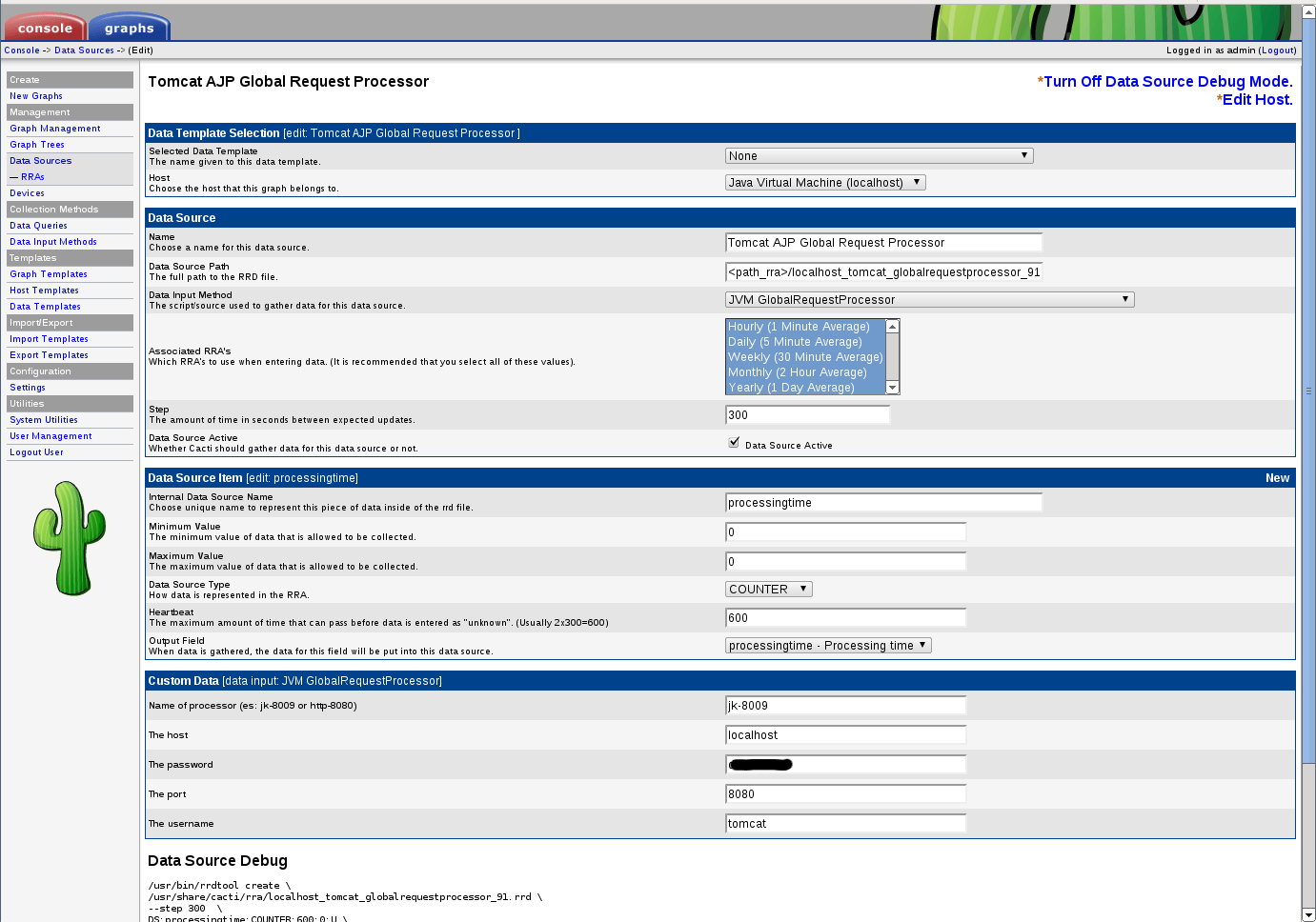Toggle the Data Source Active checkbox
1316x922 pixels.
click(x=734, y=442)
